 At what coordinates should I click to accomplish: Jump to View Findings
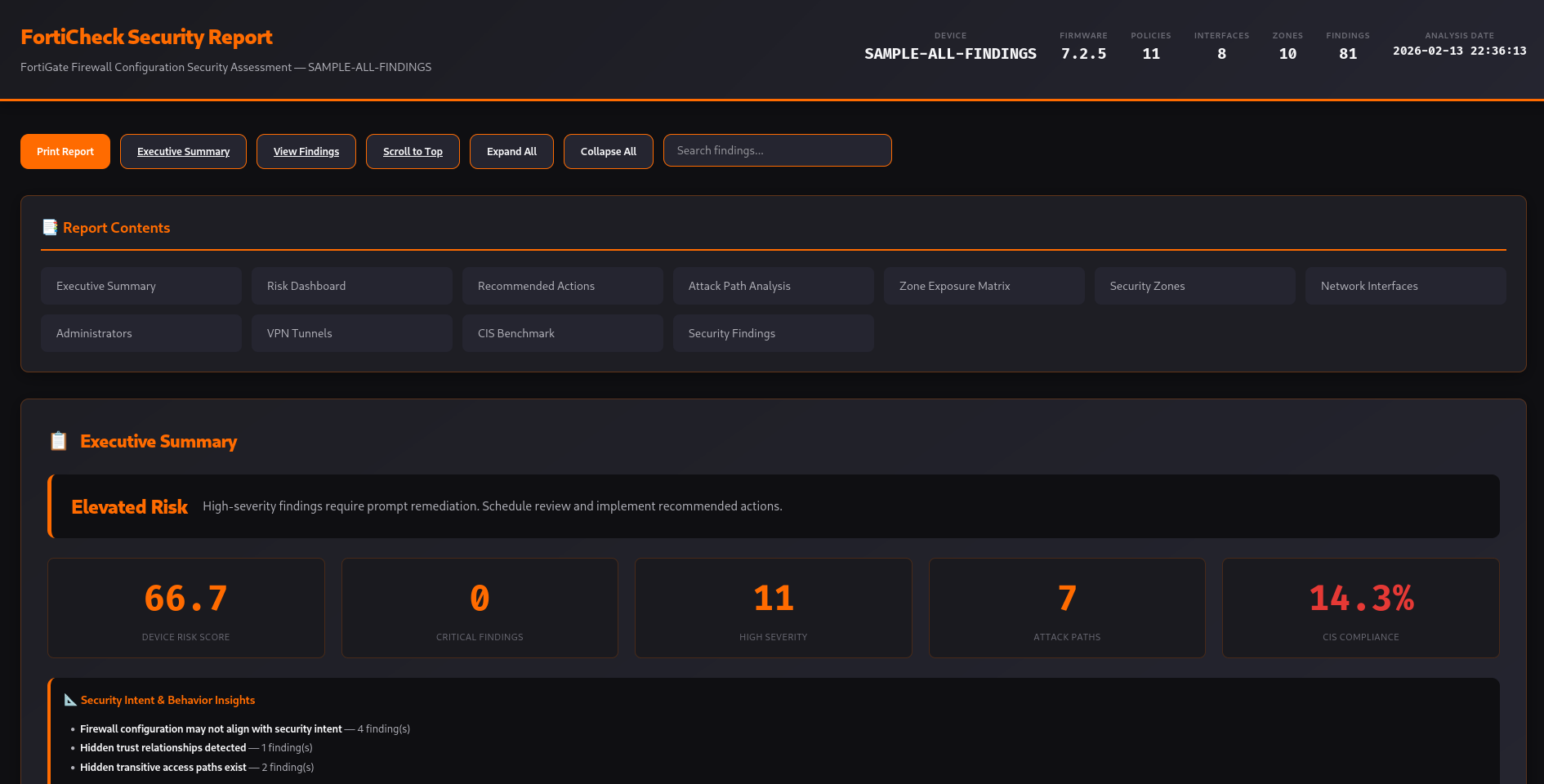(x=306, y=152)
